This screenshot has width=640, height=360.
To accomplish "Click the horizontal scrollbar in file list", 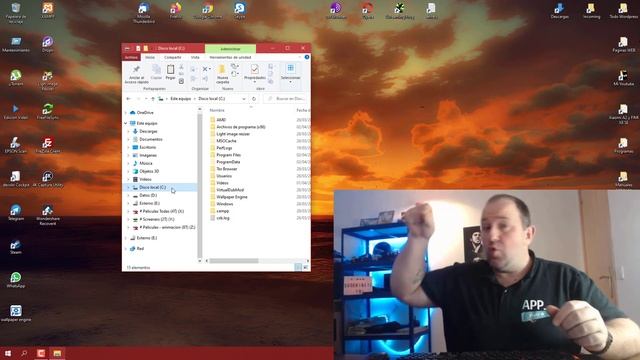I will pos(234,260).
